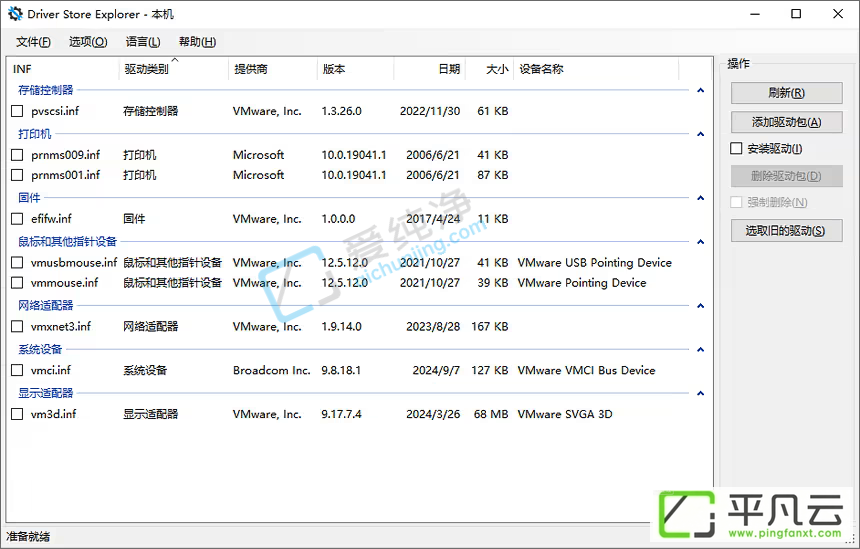This screenshot has height=549, width=860.
Task: Click the 网络适配器 group header label
Action: (x=46, y=305)
